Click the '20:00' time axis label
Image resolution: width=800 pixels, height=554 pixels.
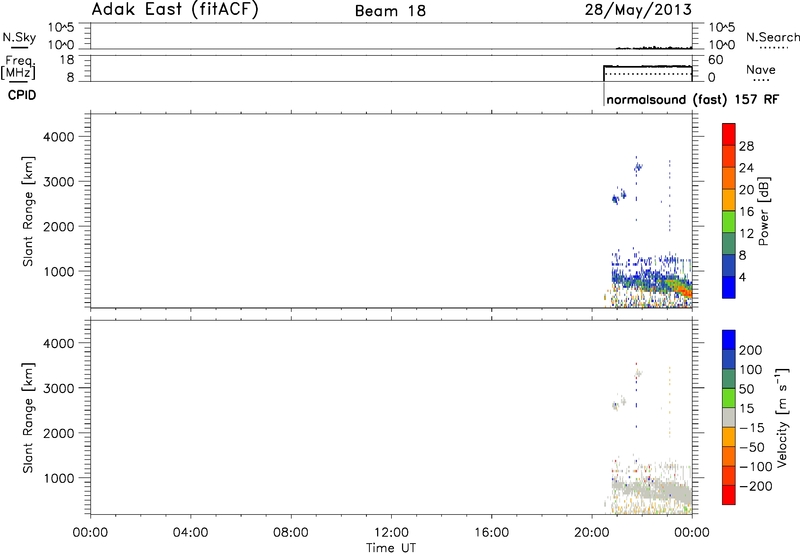pyautogui.click(x=591, y=533)
